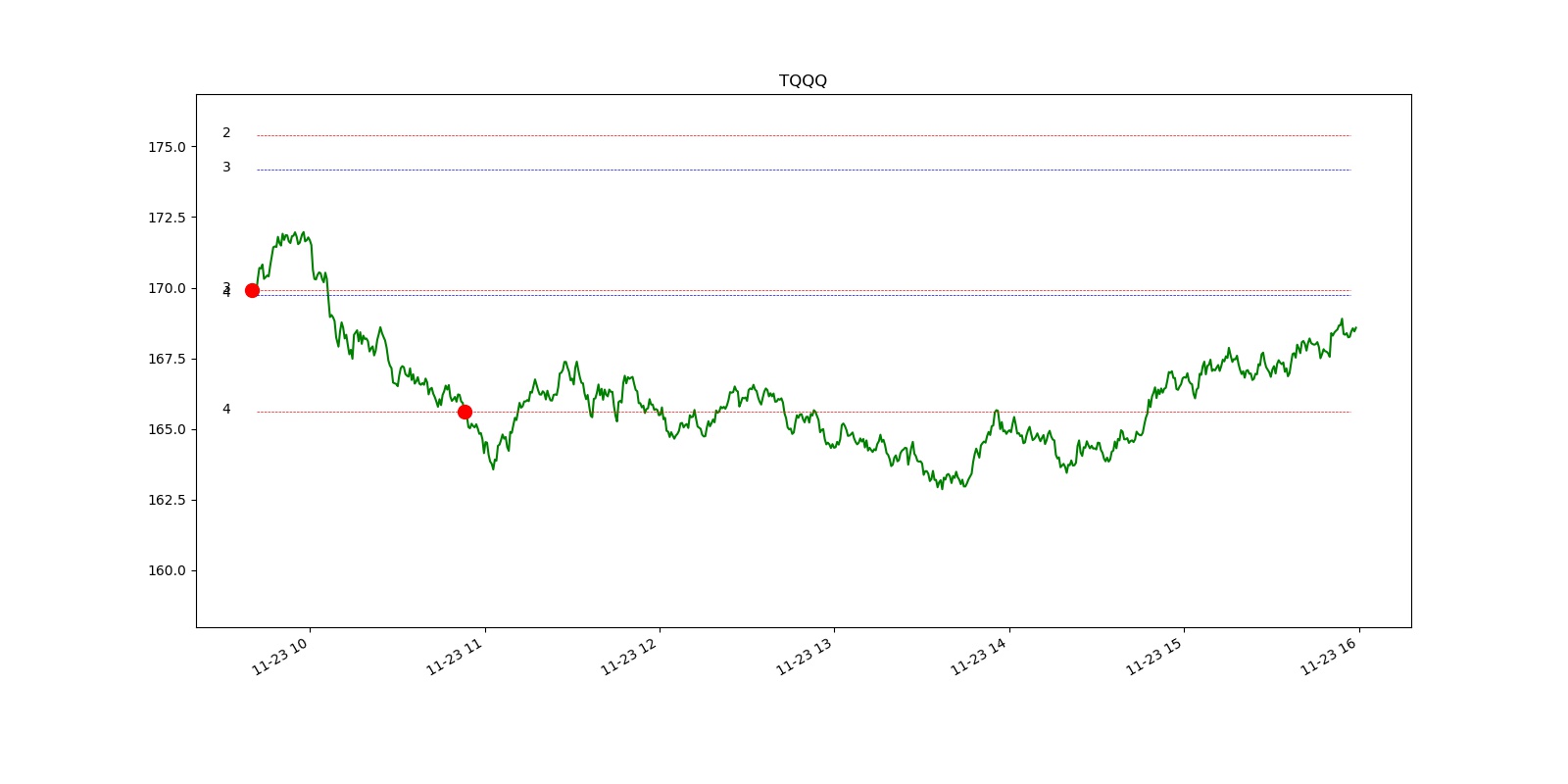Click the topmost red dashed level line
Image resolution: width=1568 pixels, height=784 pixels.
804,135
